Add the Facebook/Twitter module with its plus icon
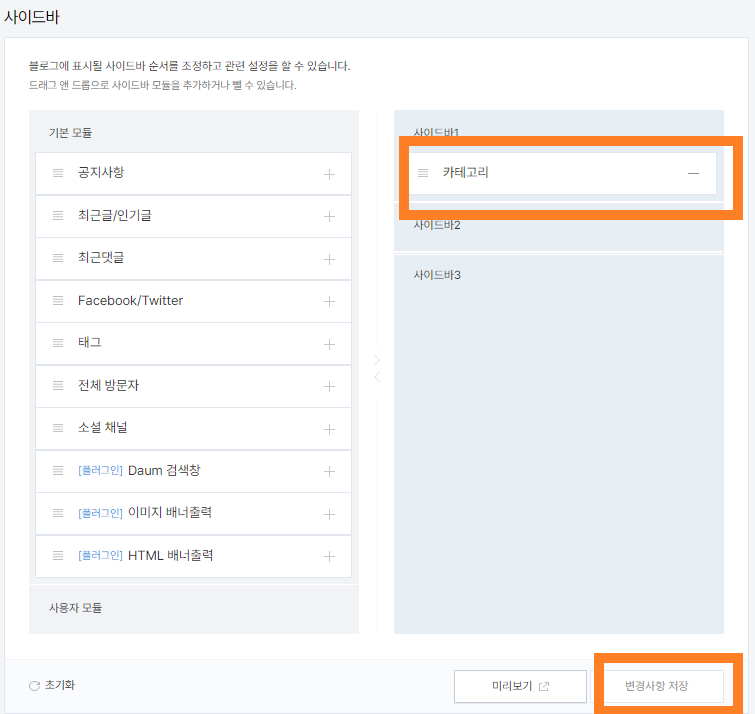Image resolution: width=755 pixels, height=714 pixels. 329,302
